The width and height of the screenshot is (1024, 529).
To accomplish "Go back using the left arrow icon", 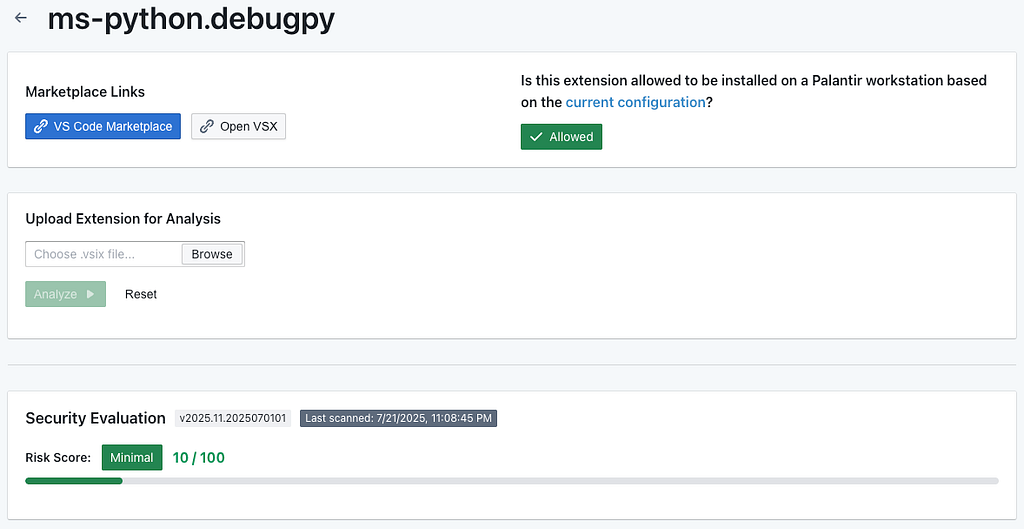I will (x=21, y=18).
